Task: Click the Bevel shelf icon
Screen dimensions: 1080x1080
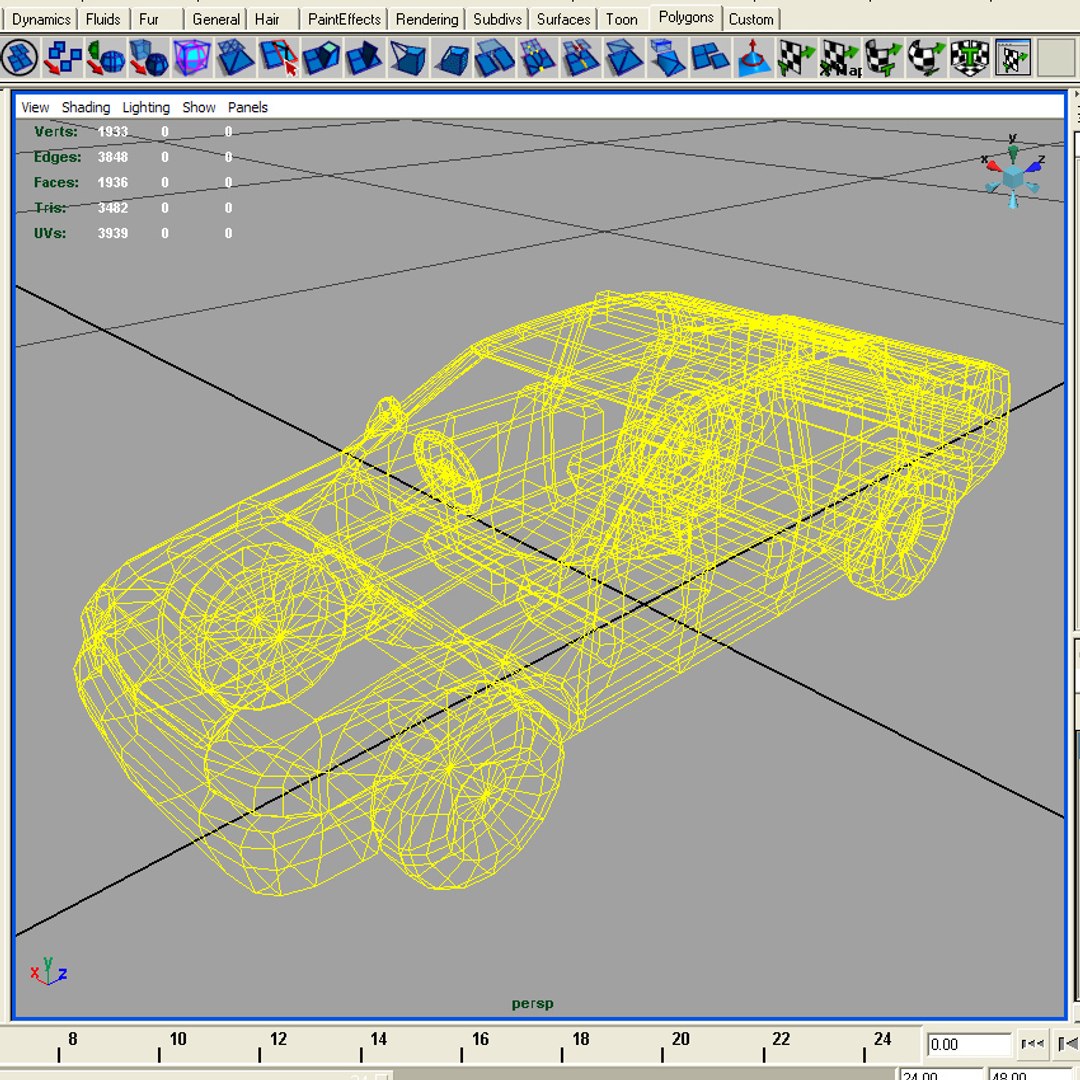Action: [x=450, y=58]
